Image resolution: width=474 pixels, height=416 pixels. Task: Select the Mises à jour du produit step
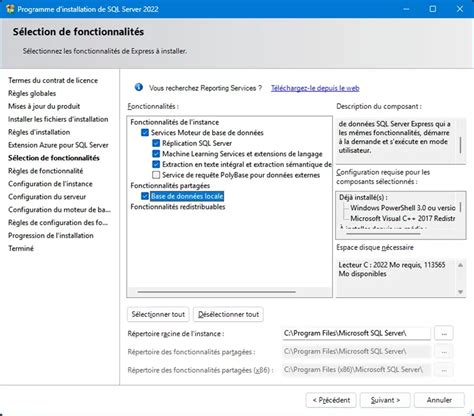(44, 106)
